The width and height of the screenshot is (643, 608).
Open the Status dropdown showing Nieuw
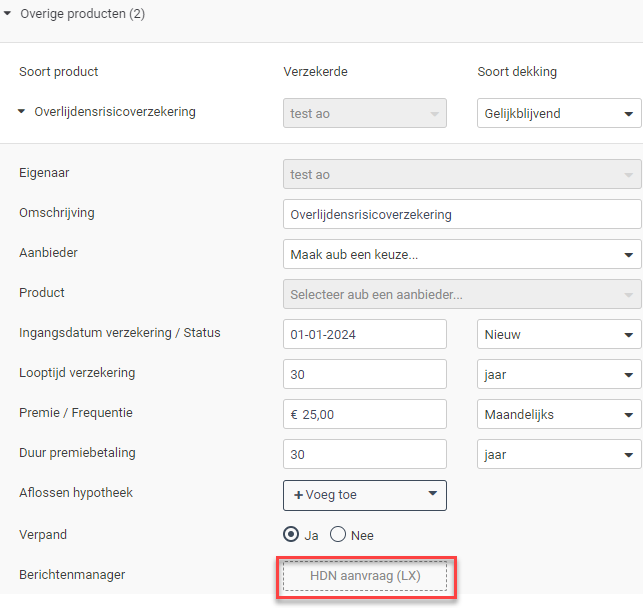click(x=559, y=335)
